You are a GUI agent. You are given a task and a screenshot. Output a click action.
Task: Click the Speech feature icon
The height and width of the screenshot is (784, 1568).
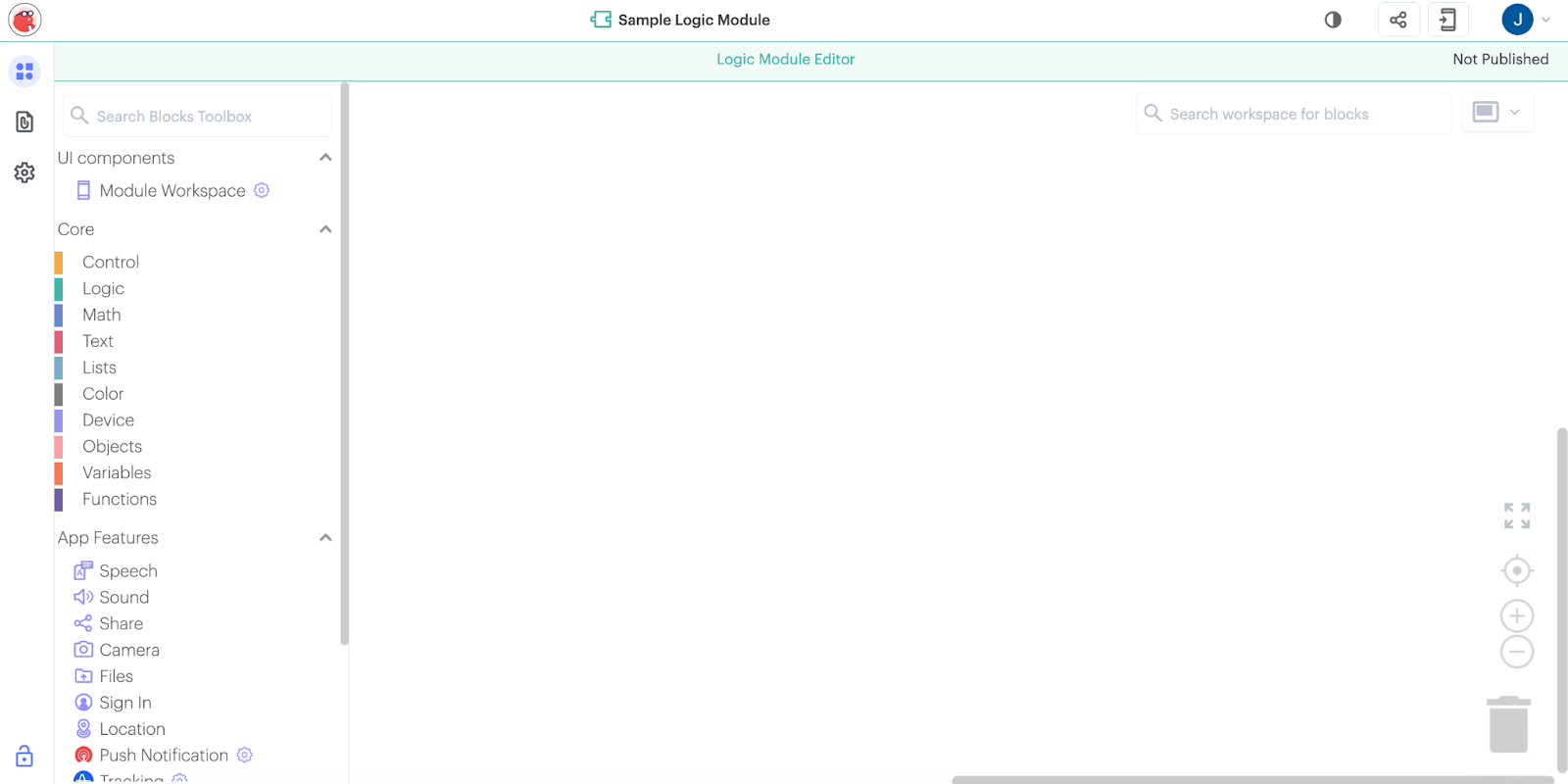tap(83, 570)
